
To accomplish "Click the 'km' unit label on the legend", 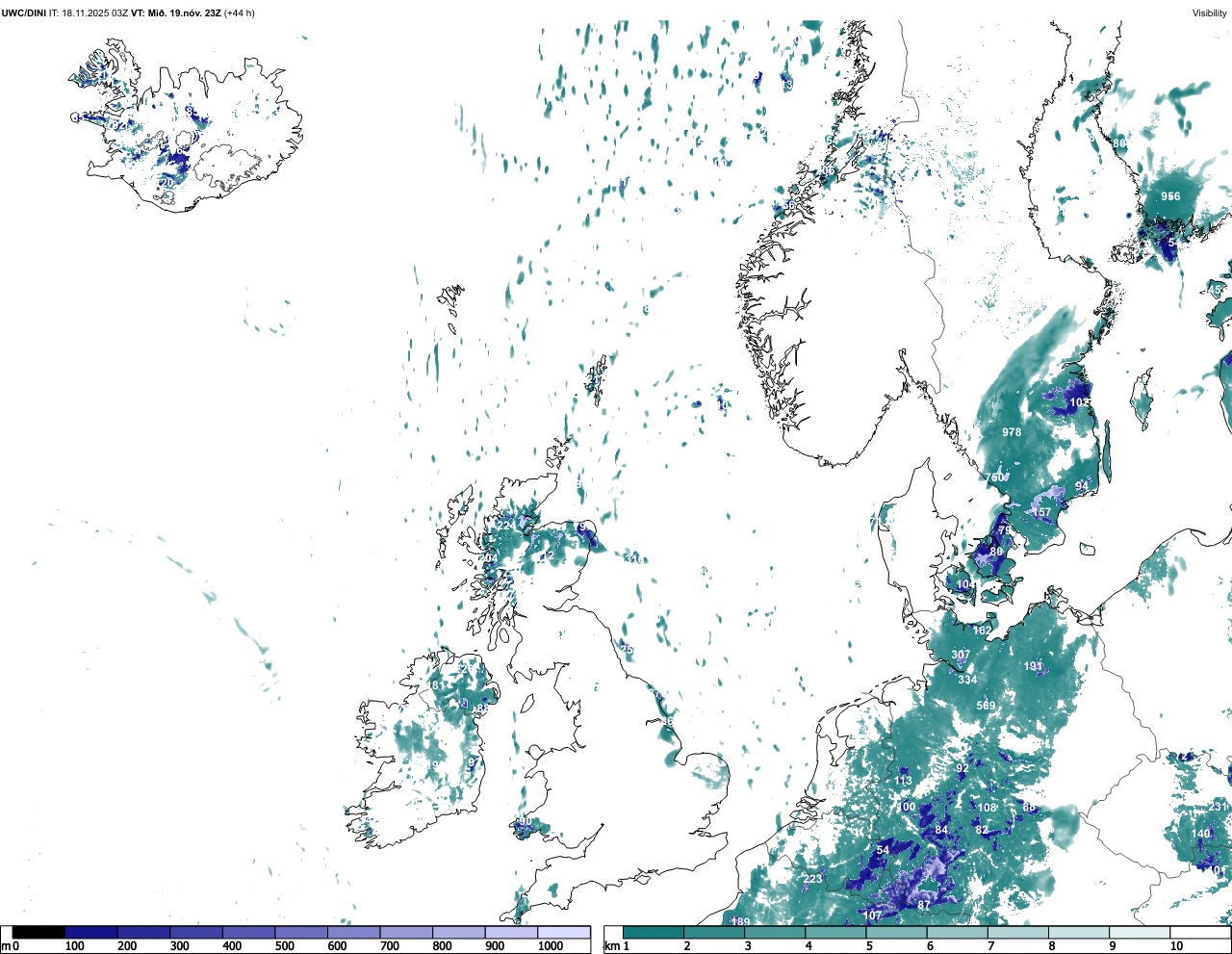I will (611, 946).
